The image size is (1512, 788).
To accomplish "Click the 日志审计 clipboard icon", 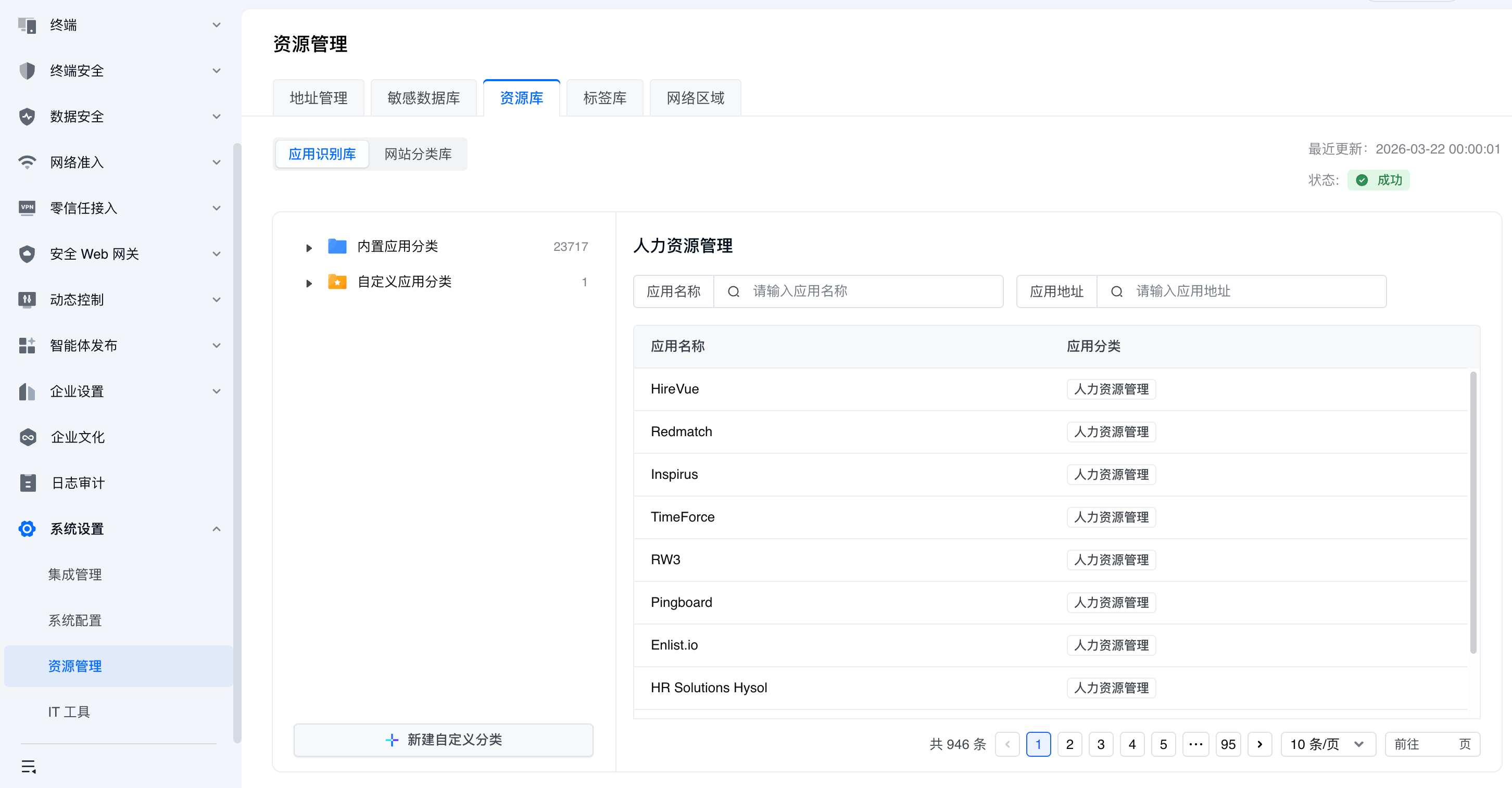I will point(27,483).
